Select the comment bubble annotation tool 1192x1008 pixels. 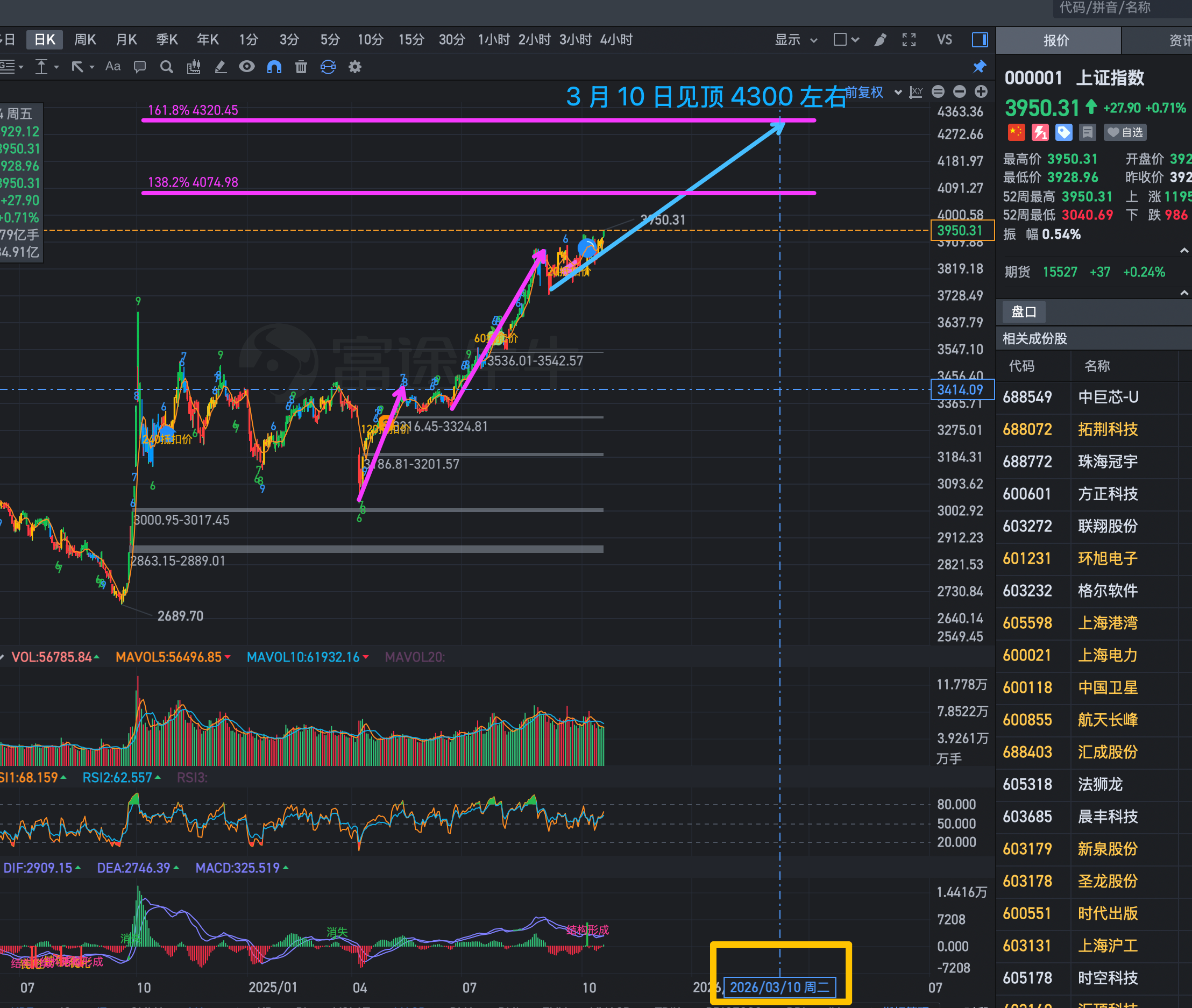click(139, 67)
